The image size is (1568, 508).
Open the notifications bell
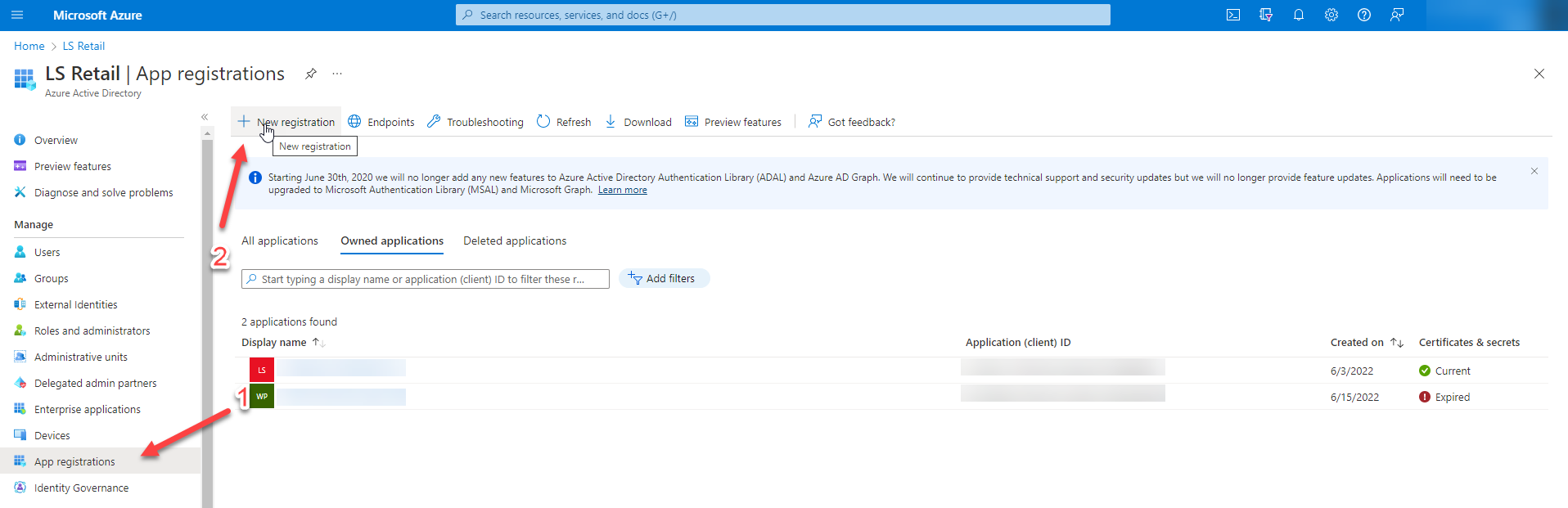pyautogui.click(x=1298, y=15)
